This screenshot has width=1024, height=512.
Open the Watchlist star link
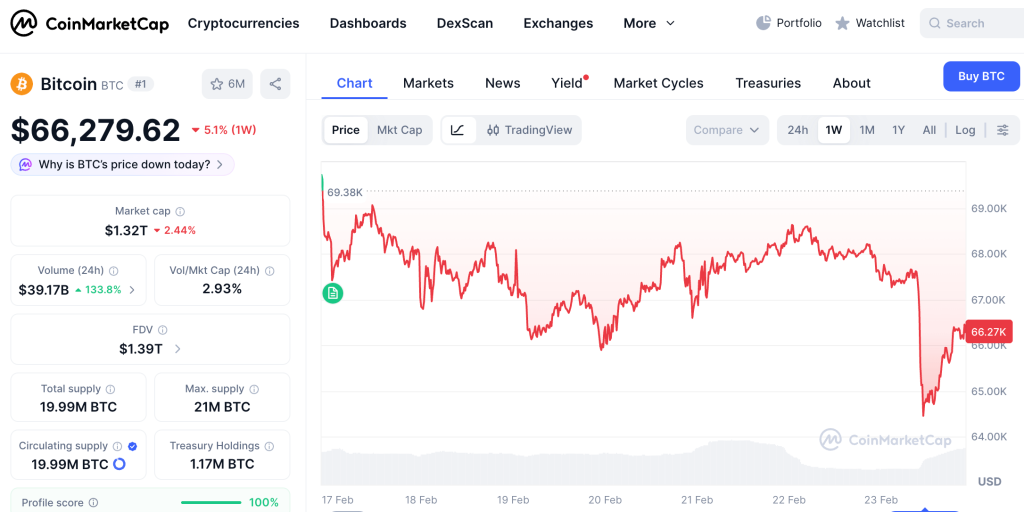(870, 24)
